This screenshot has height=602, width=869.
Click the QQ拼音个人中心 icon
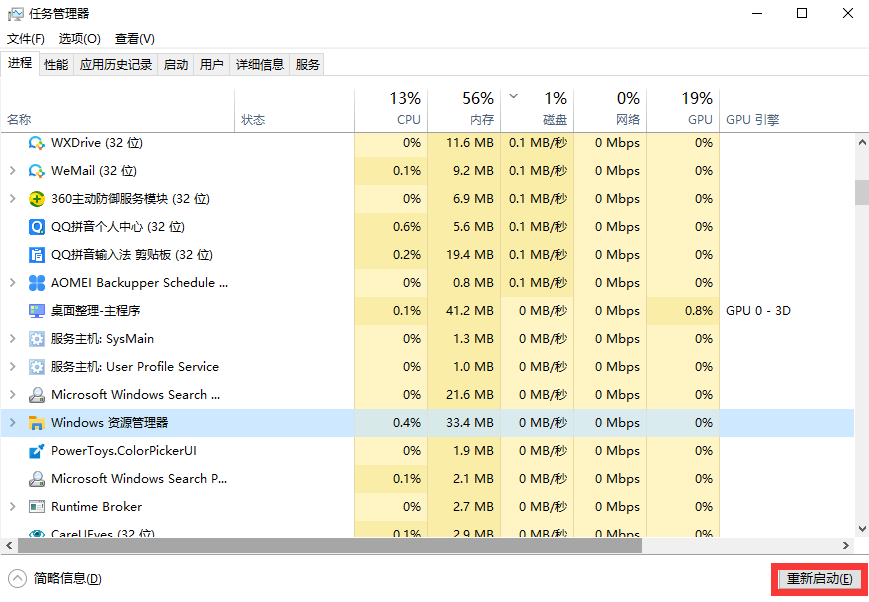click(37, 227)
